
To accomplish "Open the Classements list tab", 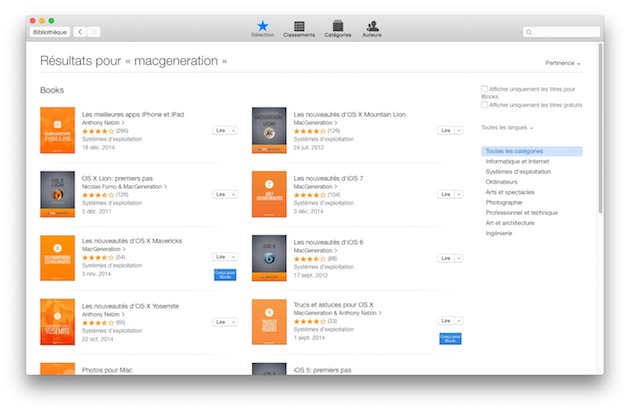I will (x=299, y=29).
